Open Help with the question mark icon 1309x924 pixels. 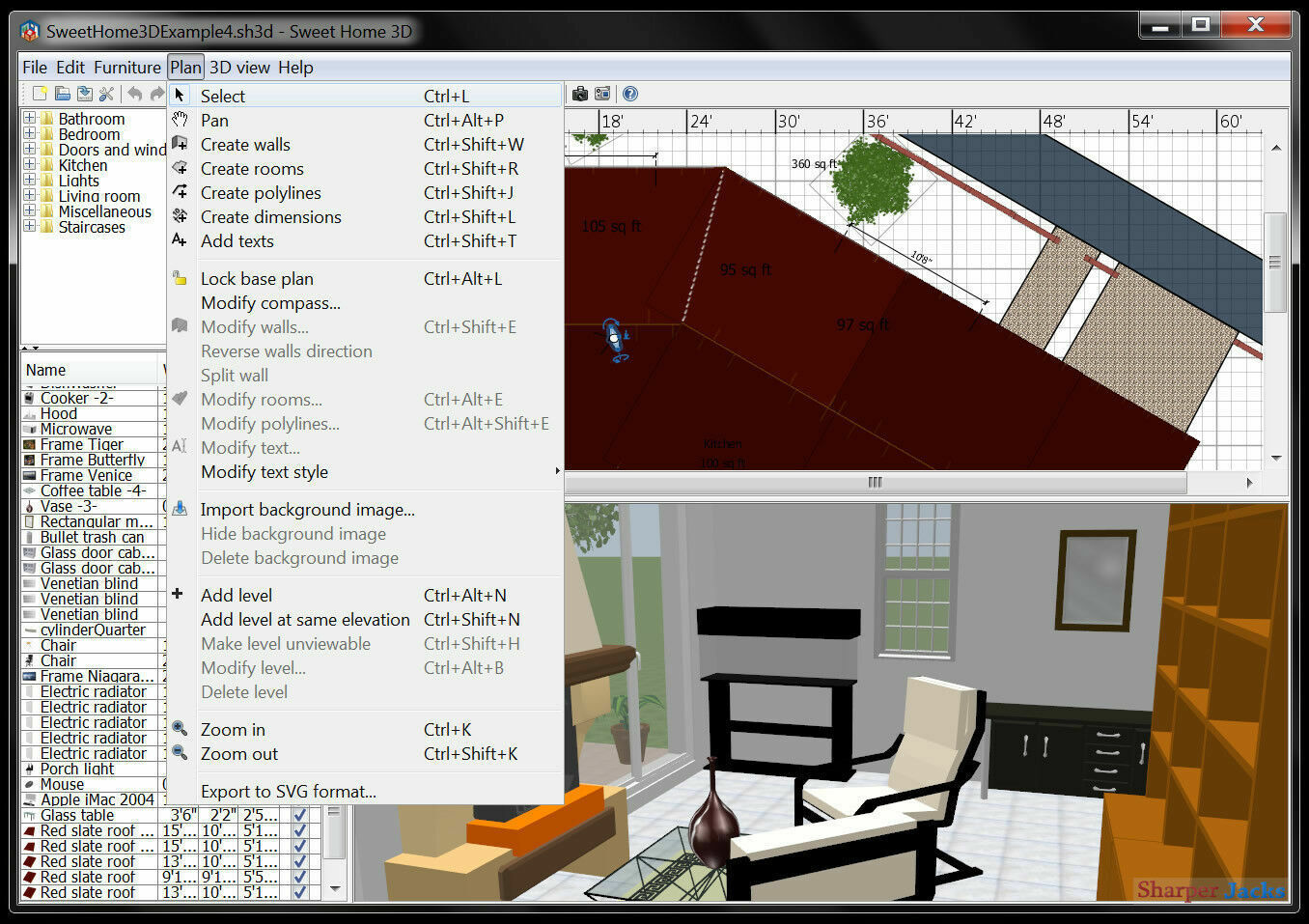(630, 94)
